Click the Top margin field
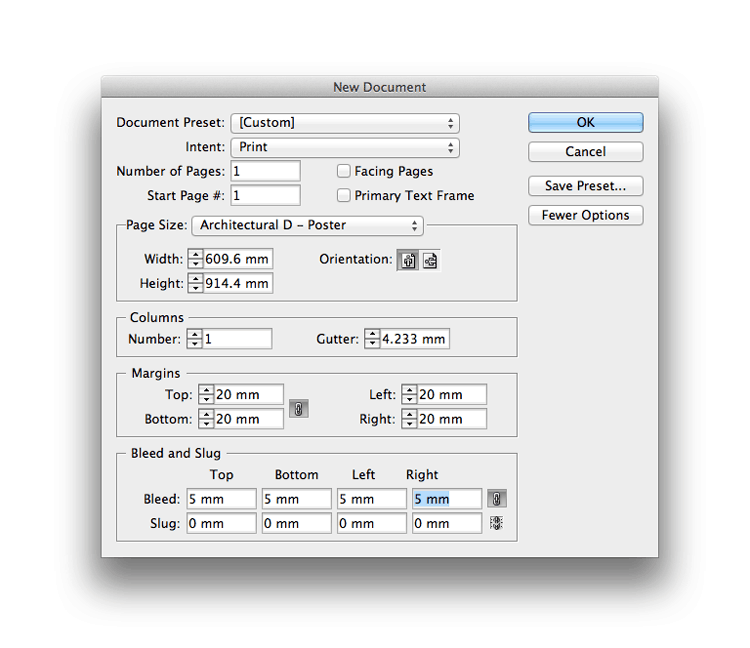 pos(249,395)
